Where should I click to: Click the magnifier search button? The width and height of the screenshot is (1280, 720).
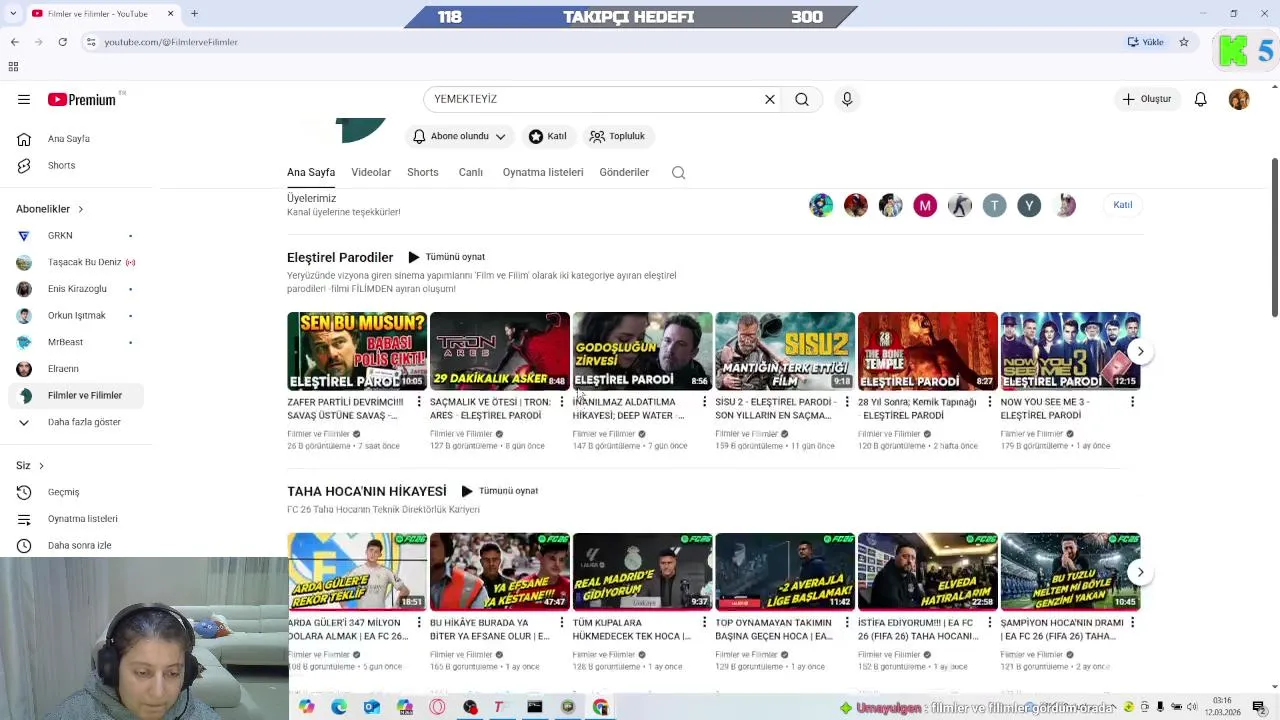click(x=802, y=99)
